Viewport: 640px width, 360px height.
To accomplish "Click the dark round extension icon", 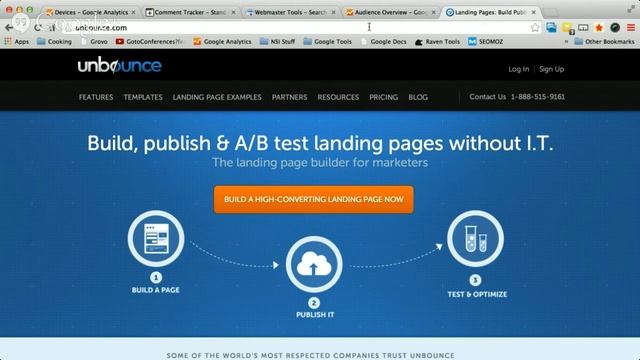I will (615, 27).
